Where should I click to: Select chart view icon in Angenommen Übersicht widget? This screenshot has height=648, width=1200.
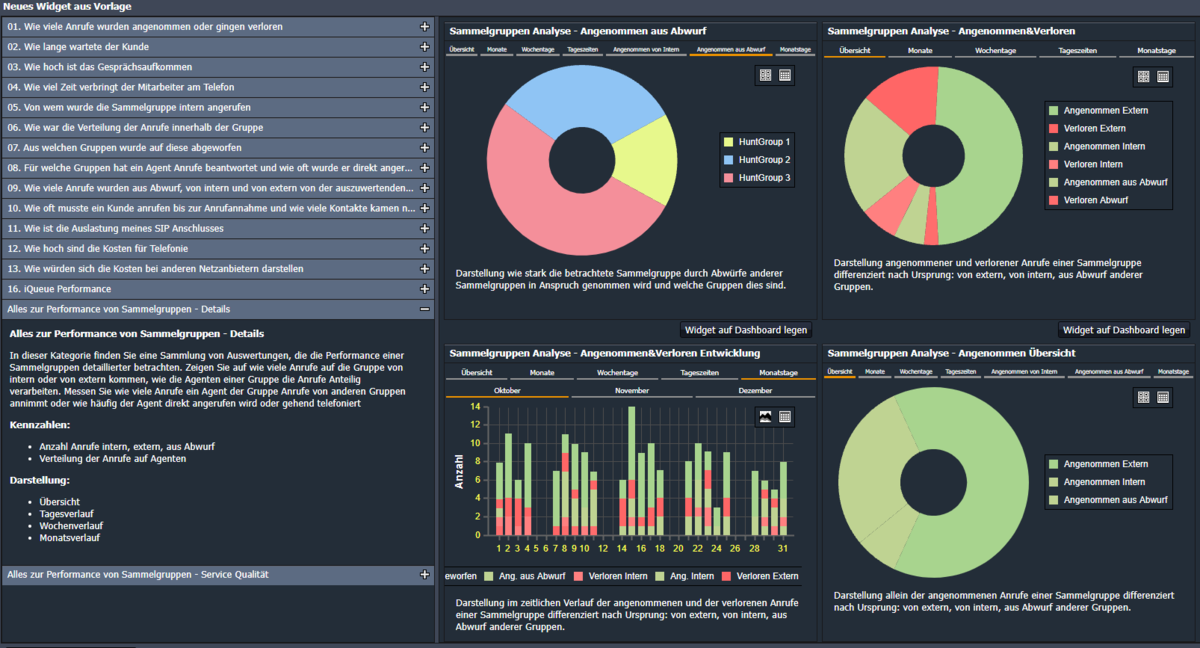[1144, 397]
